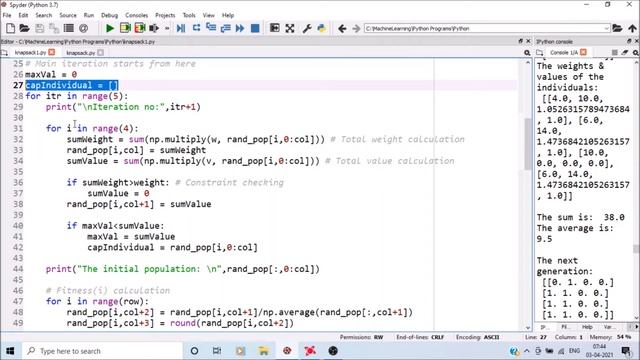Viewport: 640px width, 360px height.
Task: Go back with left arrow icon
Action: (x=342, y=28)
